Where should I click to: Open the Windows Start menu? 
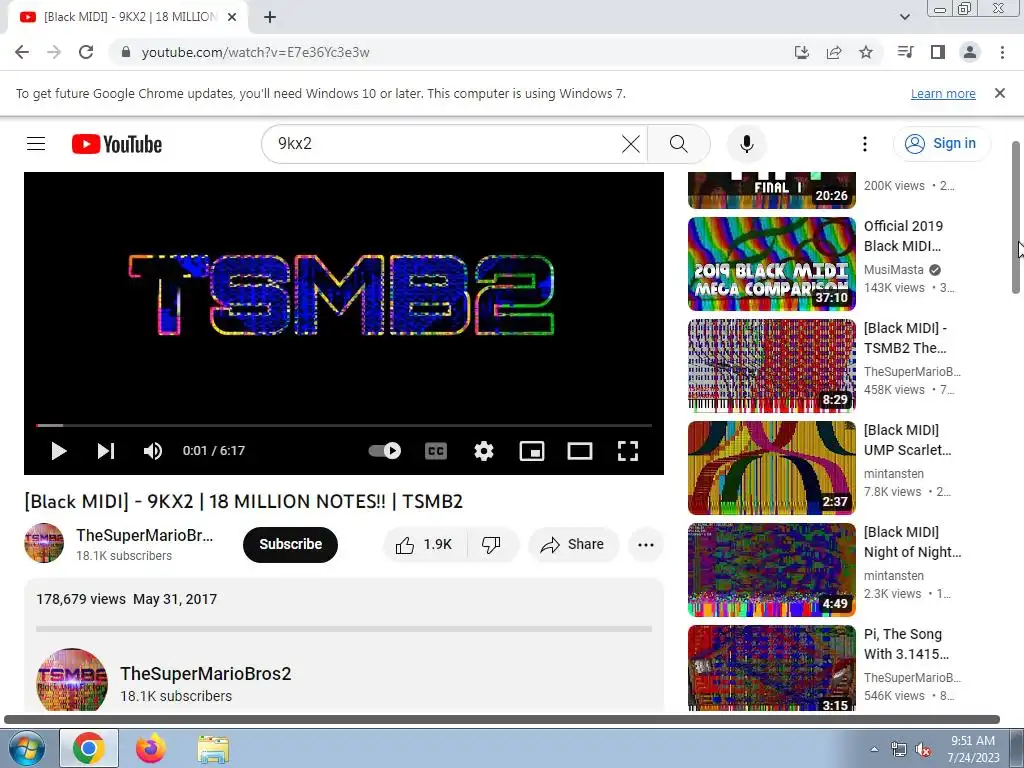[x=25, y=748]
